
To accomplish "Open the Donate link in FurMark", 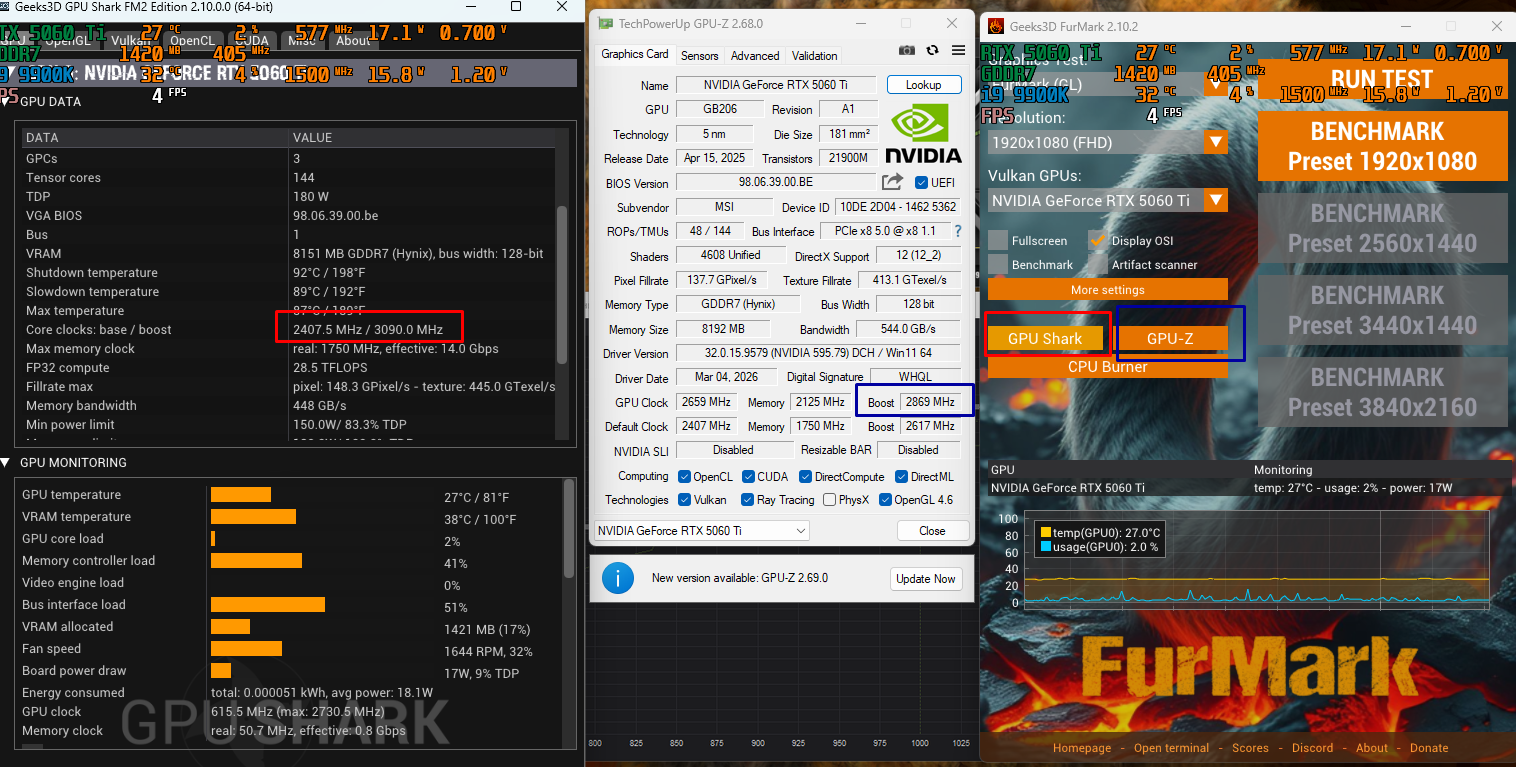I will [x=1429, y=748].
